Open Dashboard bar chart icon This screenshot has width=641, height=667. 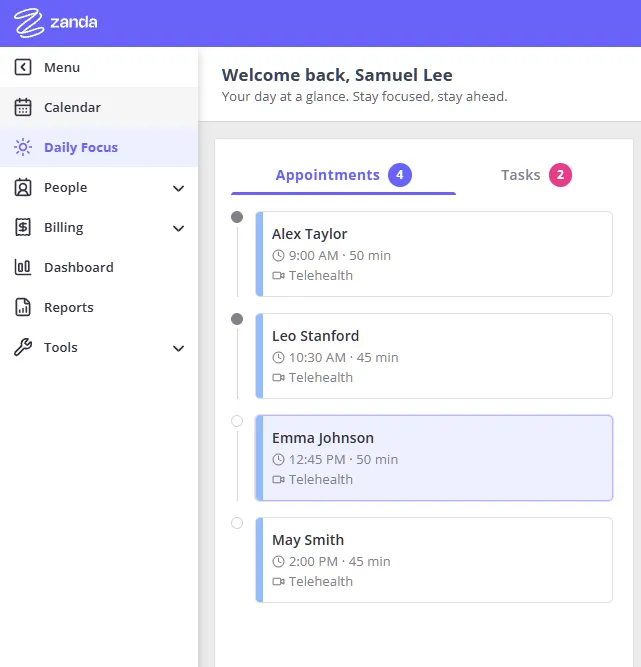23,267
